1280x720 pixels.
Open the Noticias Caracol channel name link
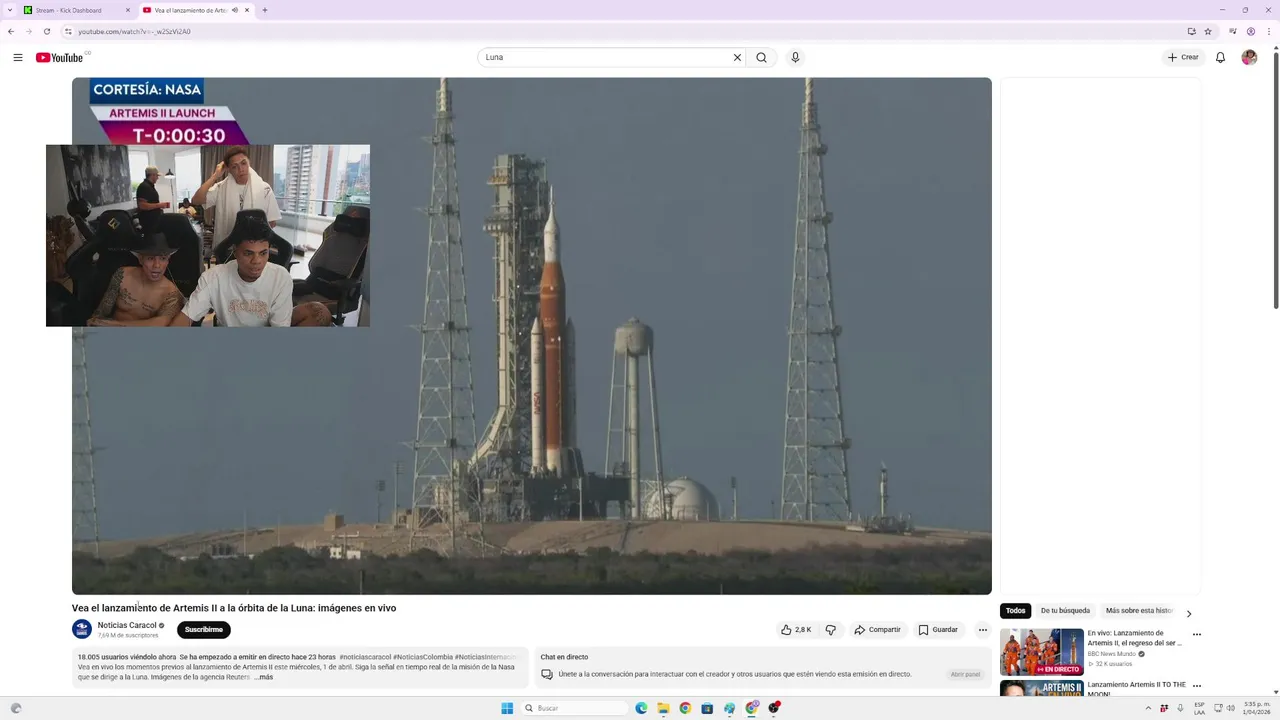(127, 625)
